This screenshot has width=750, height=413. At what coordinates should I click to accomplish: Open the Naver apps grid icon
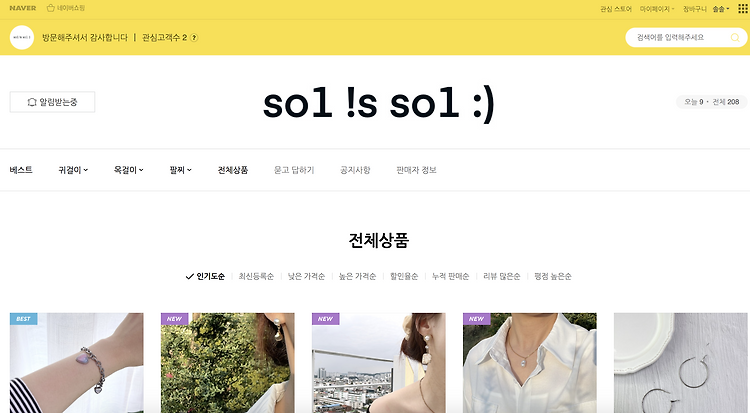pos(742,9)
